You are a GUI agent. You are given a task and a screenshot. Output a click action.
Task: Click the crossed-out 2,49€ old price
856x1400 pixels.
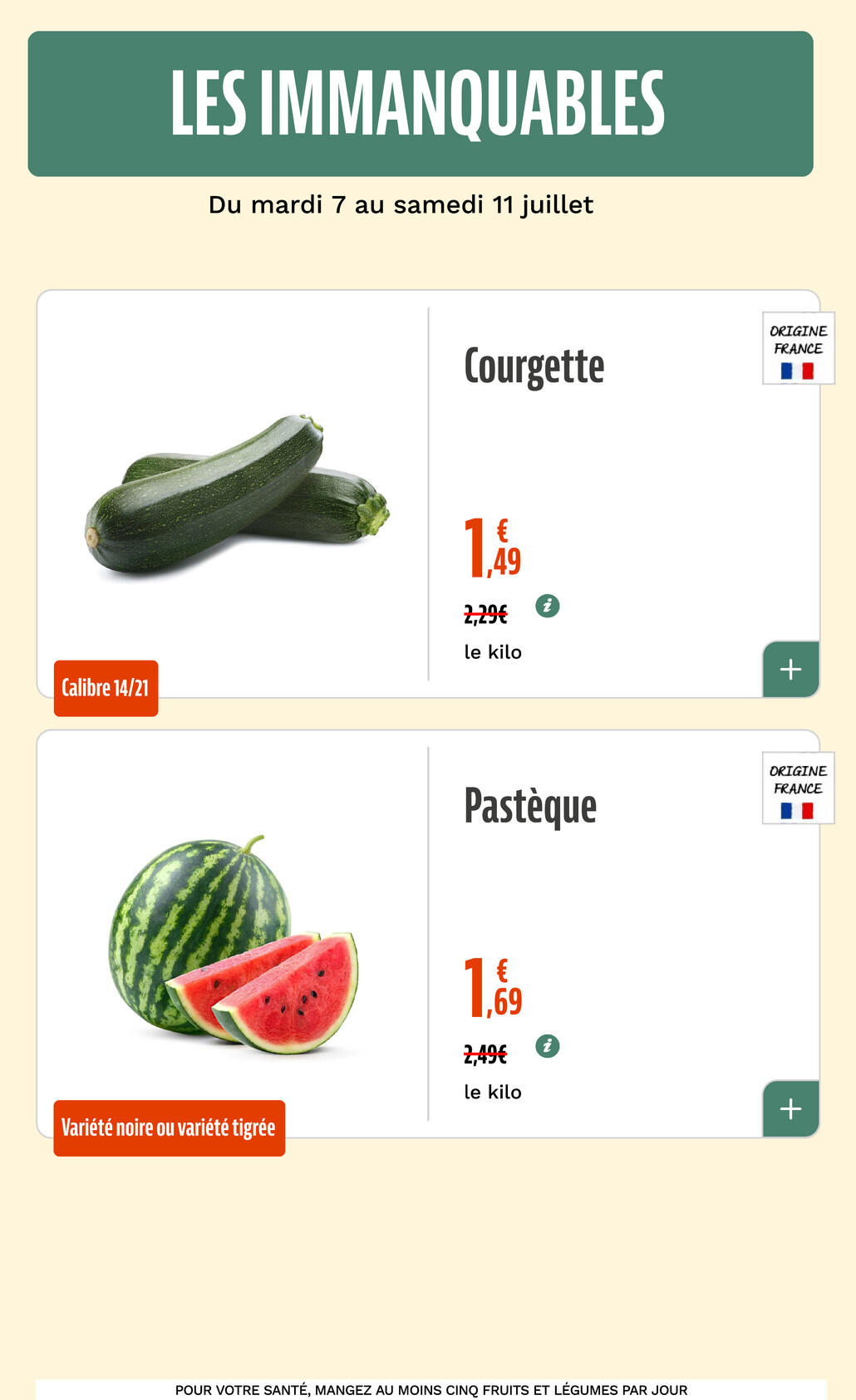485,1054
